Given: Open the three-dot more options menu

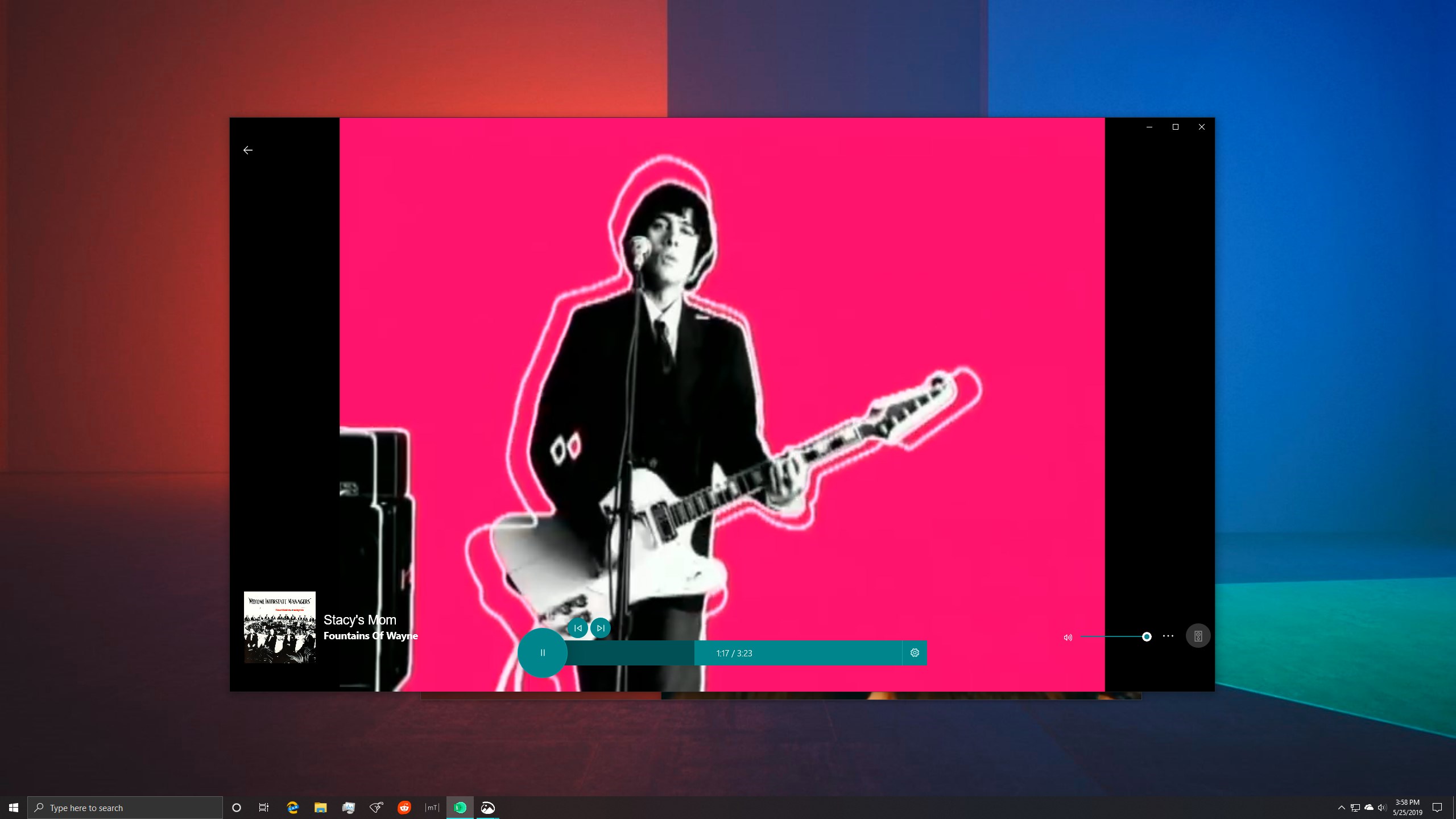Looking at the screenshot, I should 1168,636.
